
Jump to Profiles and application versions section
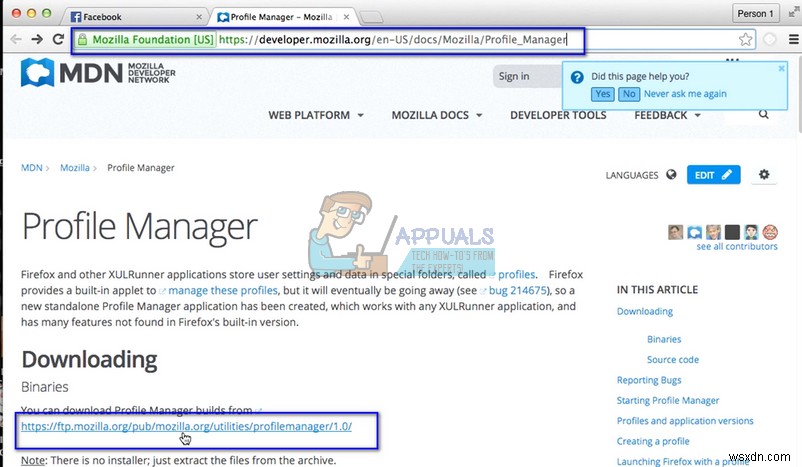[x=685, y=421]
